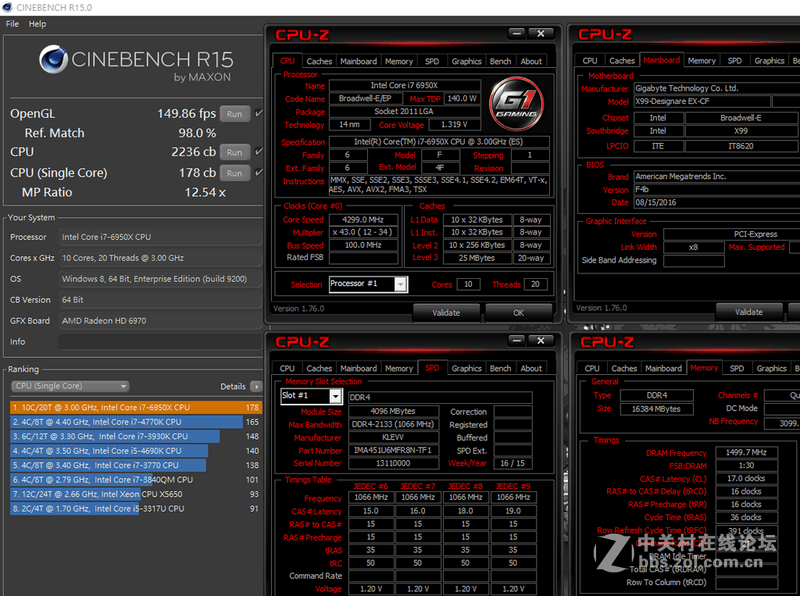Open the Graphics tab in the Mainboard window
800x596 pixels.
(x=771, y=60)
